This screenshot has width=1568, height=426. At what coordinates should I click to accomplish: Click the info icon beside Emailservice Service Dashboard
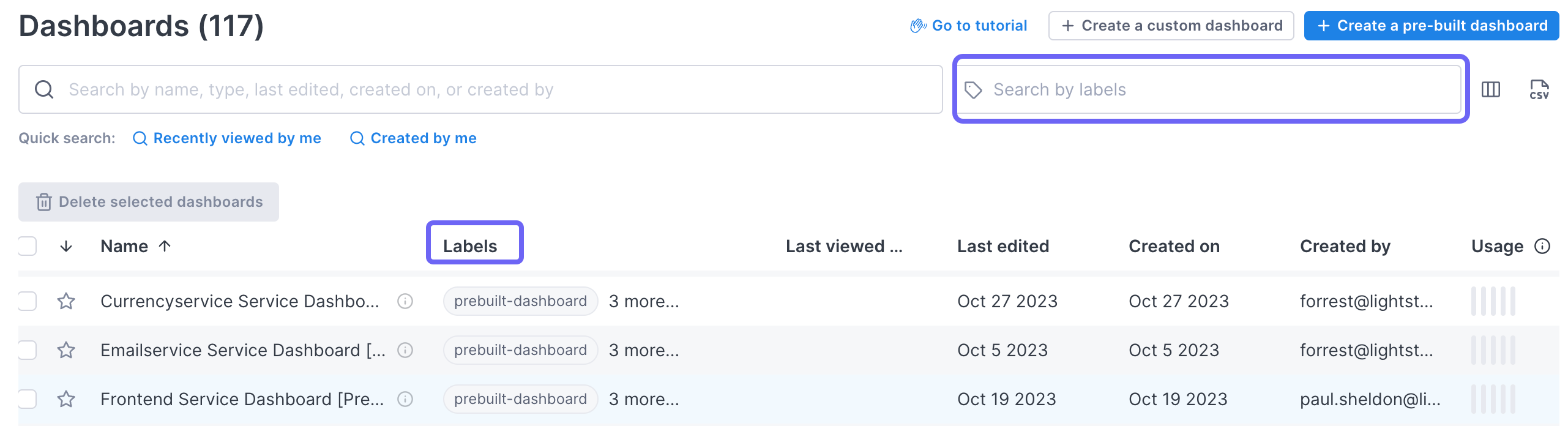[x=405, y=350]
